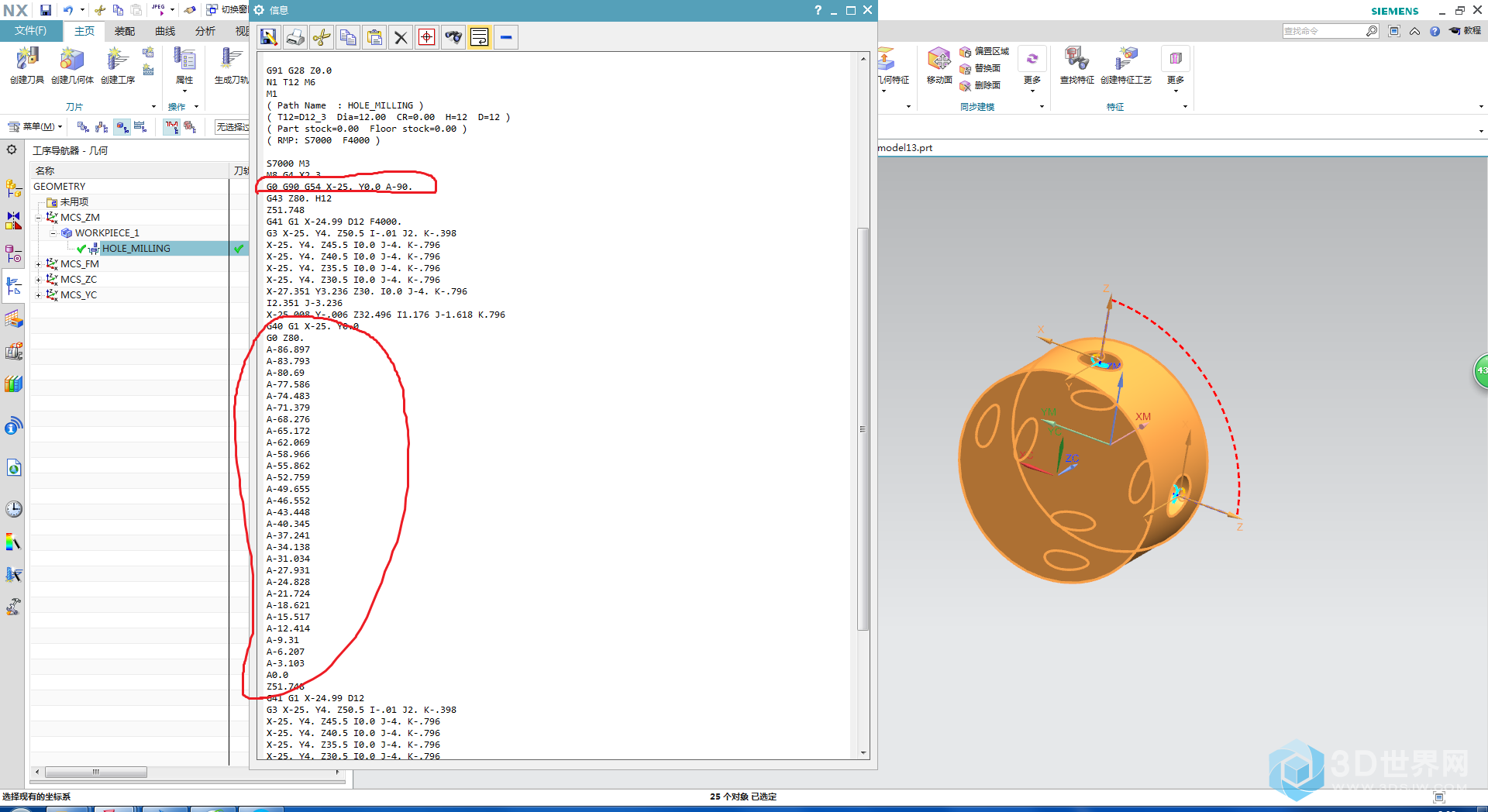Click the 名称 column header
The height and width of the screenshot is (812, 1488).
click(129, 170)
